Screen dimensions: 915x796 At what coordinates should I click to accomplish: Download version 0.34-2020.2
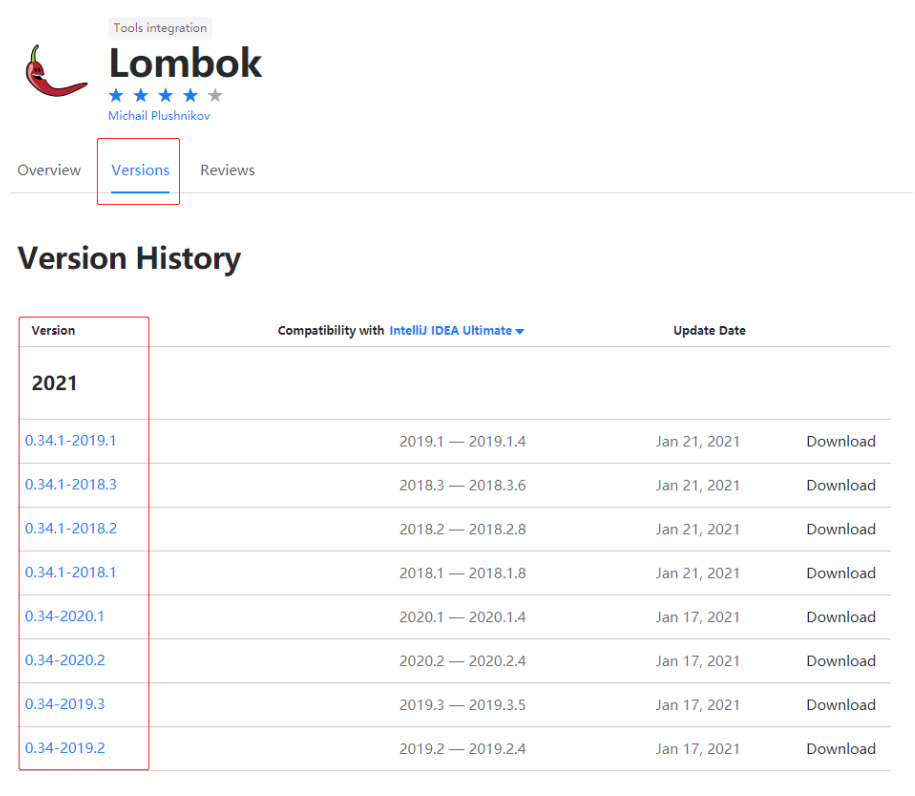pos(841,661)
